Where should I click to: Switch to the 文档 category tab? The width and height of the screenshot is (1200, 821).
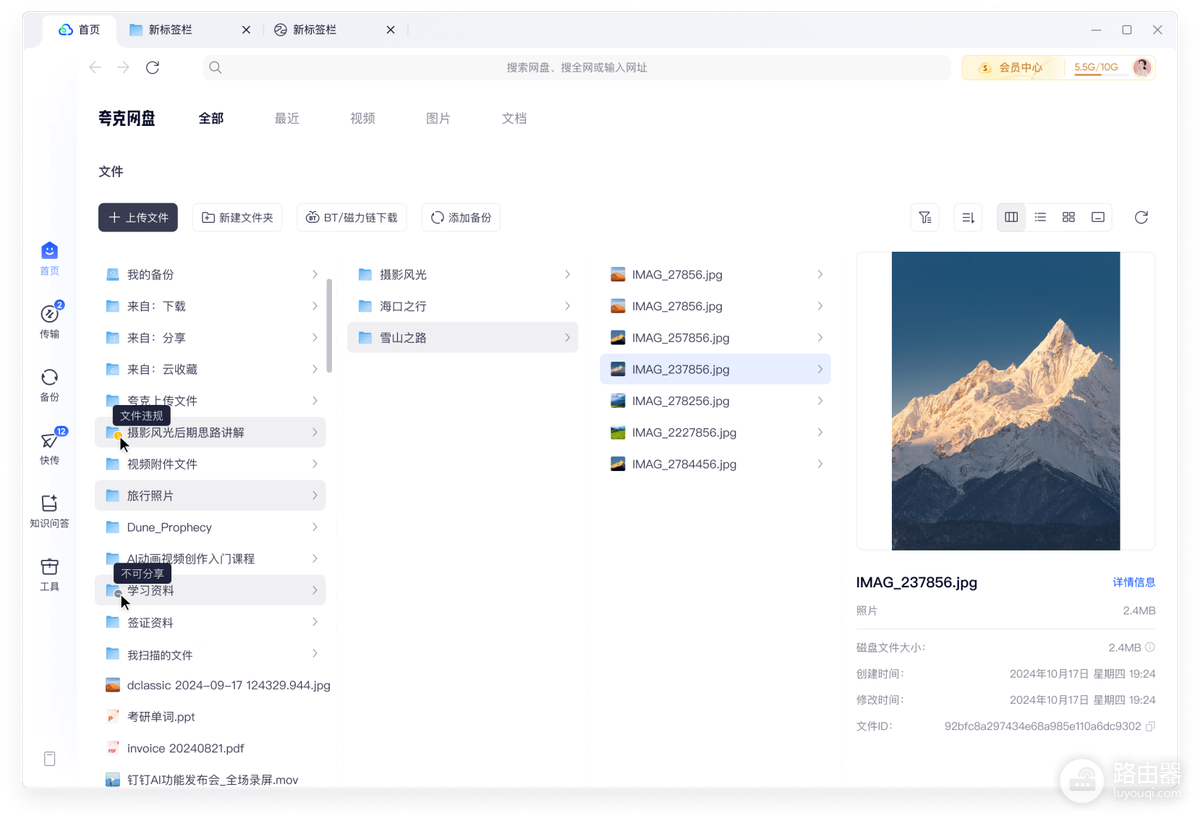click(514, 118)
